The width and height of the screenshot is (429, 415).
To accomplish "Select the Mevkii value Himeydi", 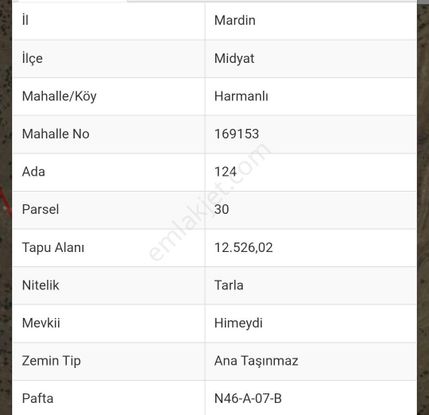I will tap(238, 323).
